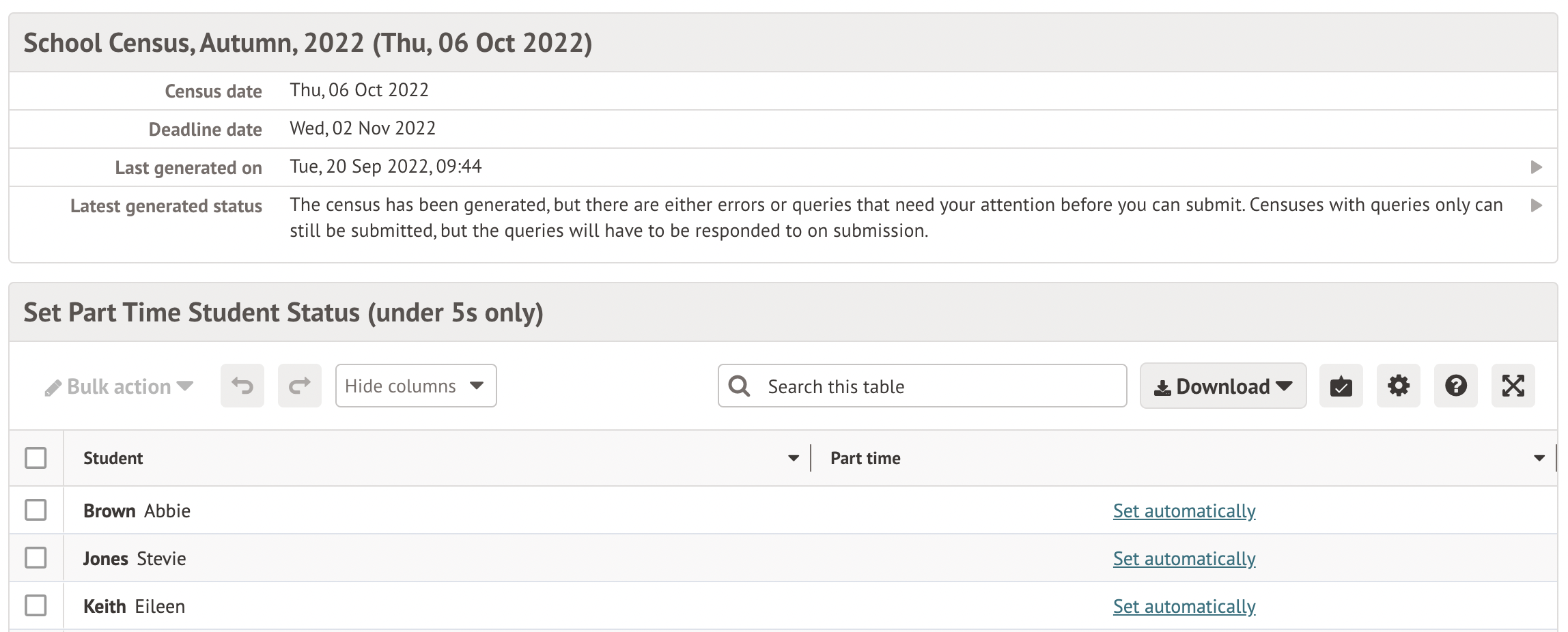Open table settings gear icon
The image size is (1568, 632).
click(1398, 386)
